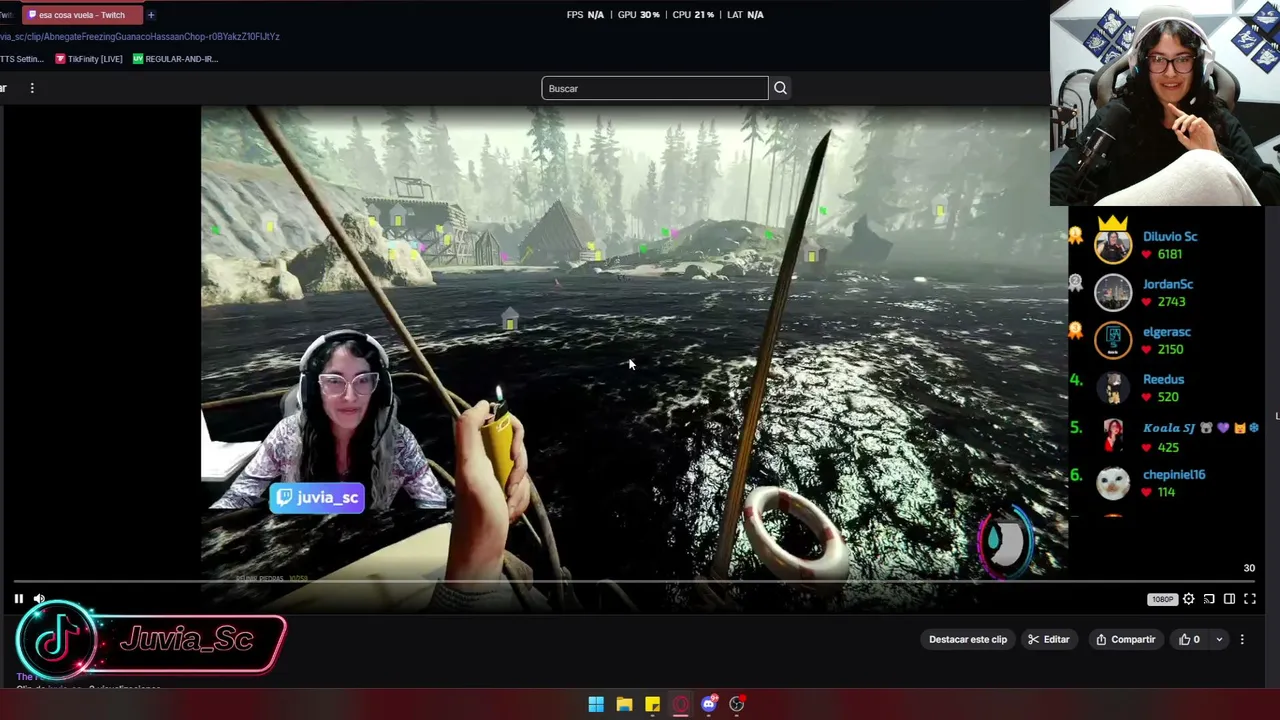Click the search magnifier button
This screenshot has width=1280, height=720.
coord(780,88)
